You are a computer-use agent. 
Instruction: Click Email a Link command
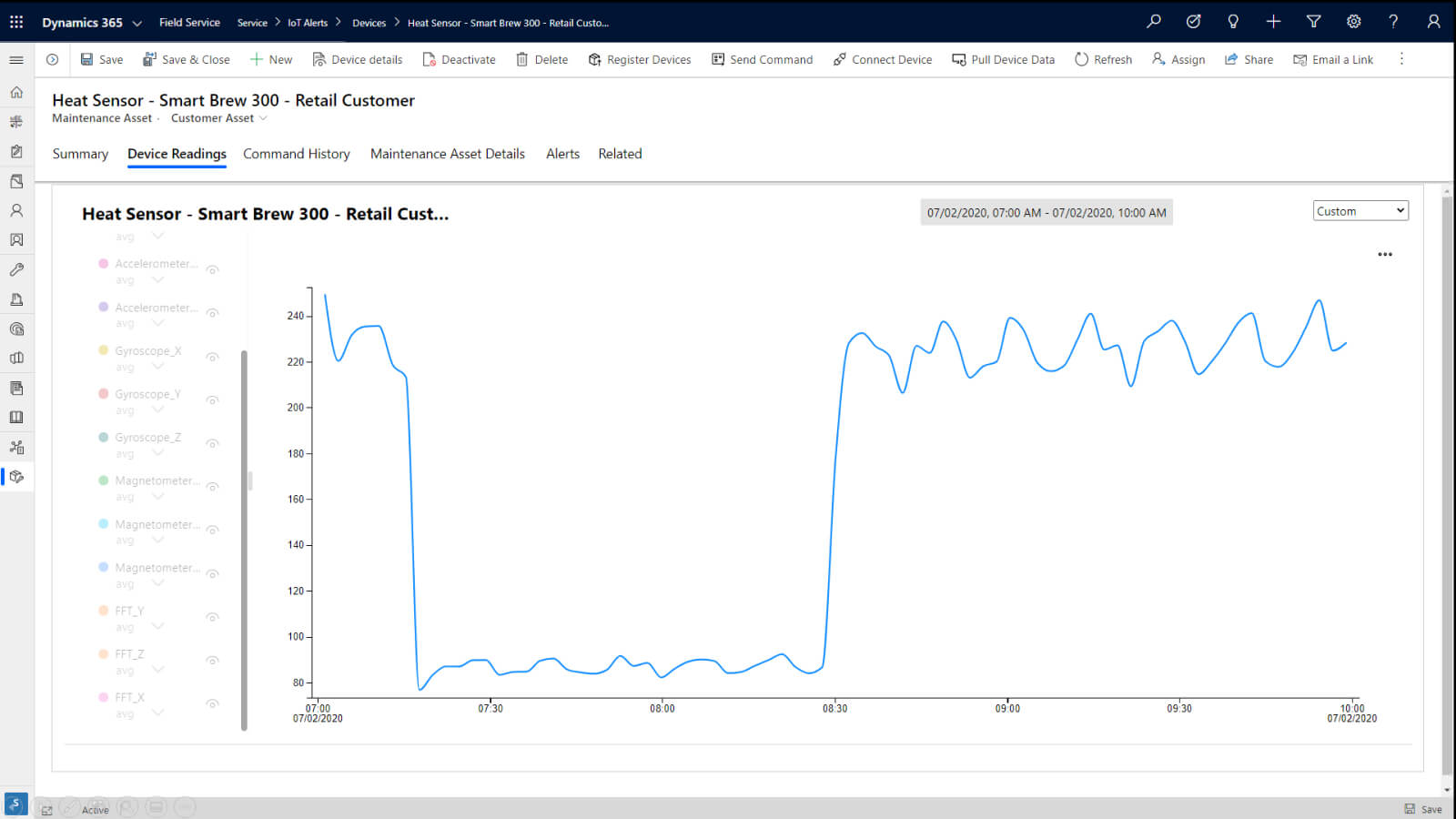tap(1333, 60)
